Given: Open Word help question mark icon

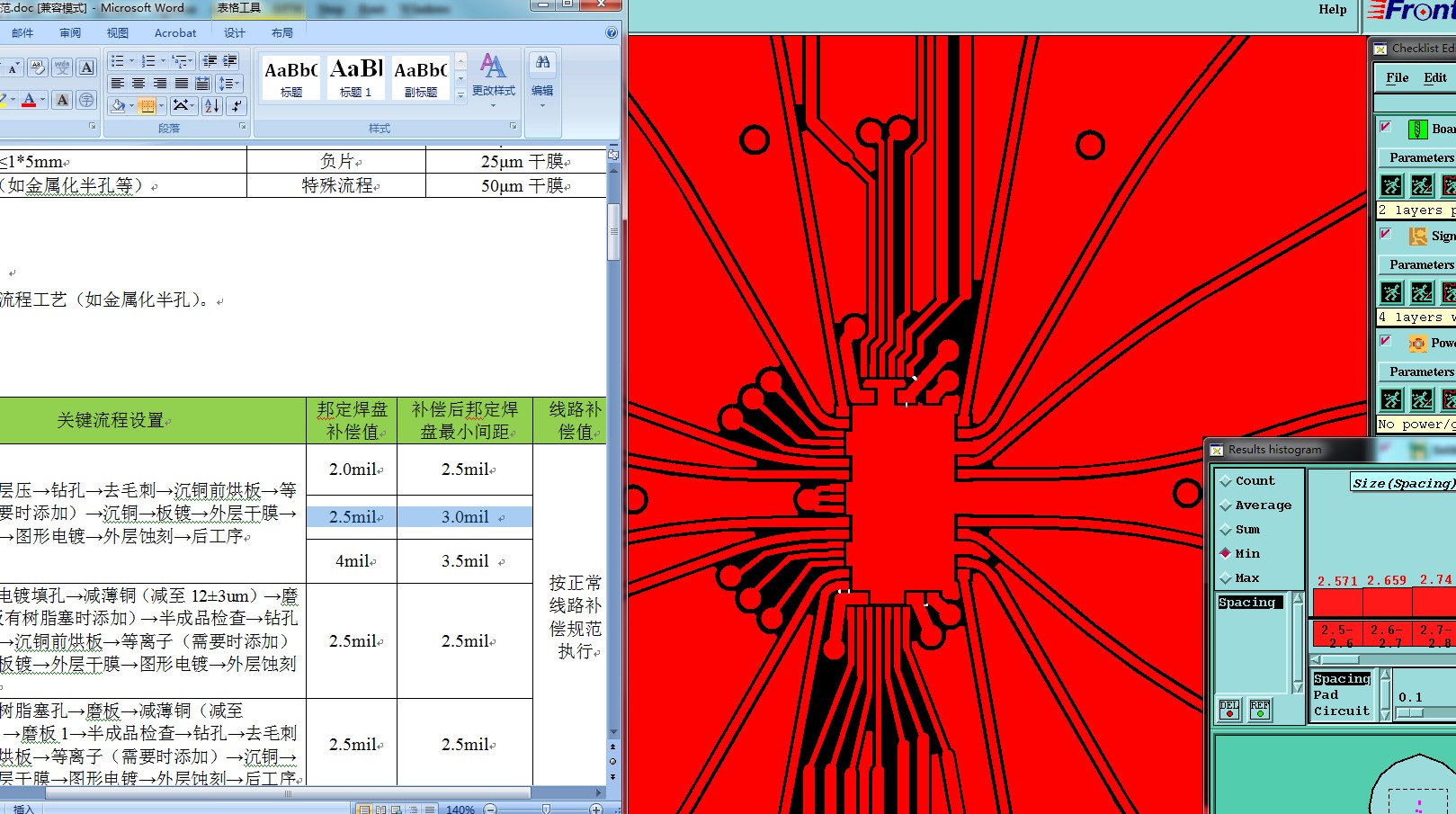Looking at the screenshot, I should click(x=612, y=32).
